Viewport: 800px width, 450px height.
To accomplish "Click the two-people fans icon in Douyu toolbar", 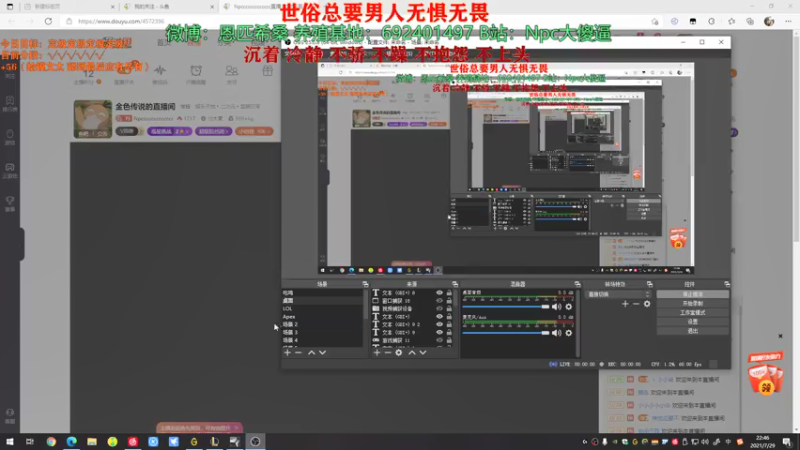I will [232, 70].
